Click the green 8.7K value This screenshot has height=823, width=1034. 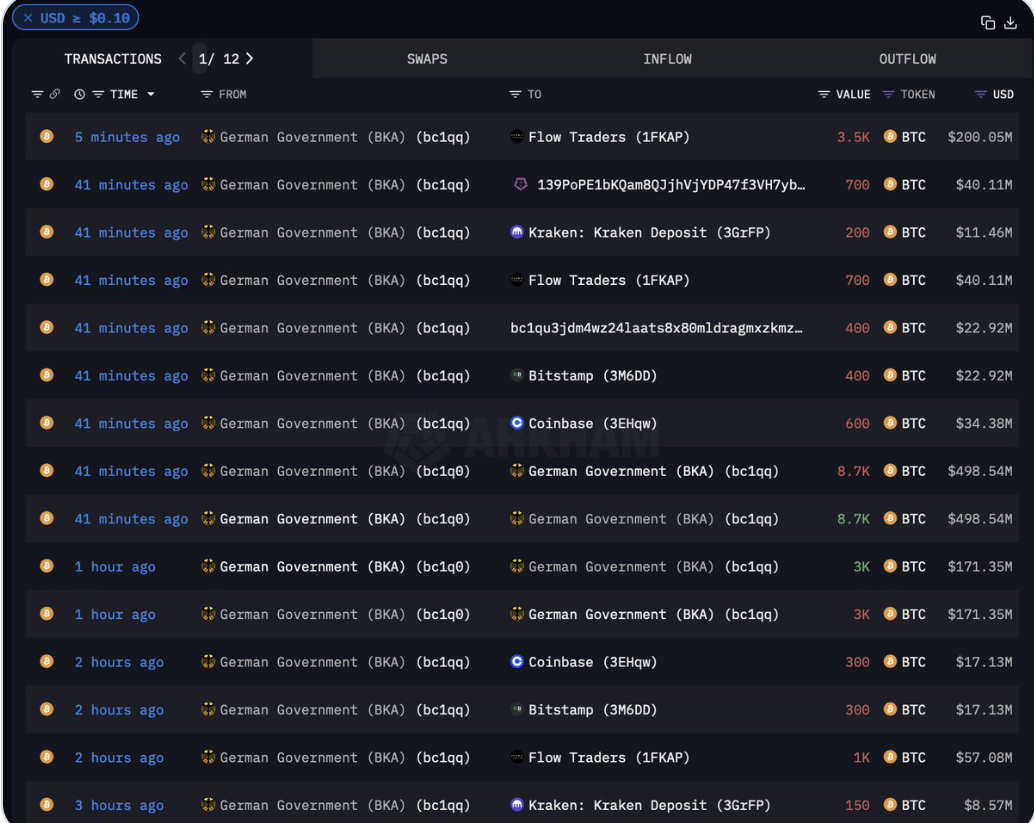pyautogui.click(x=853, y=519)
